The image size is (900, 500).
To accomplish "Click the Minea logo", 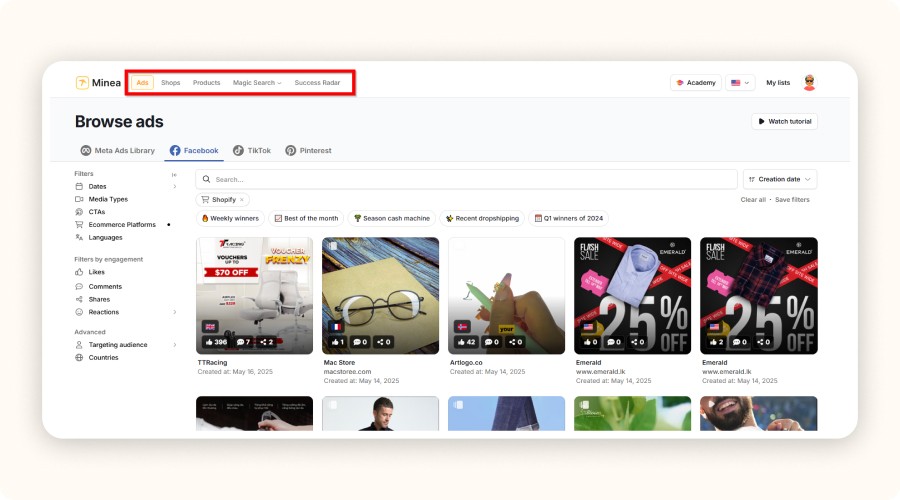I will coord(98,83).
